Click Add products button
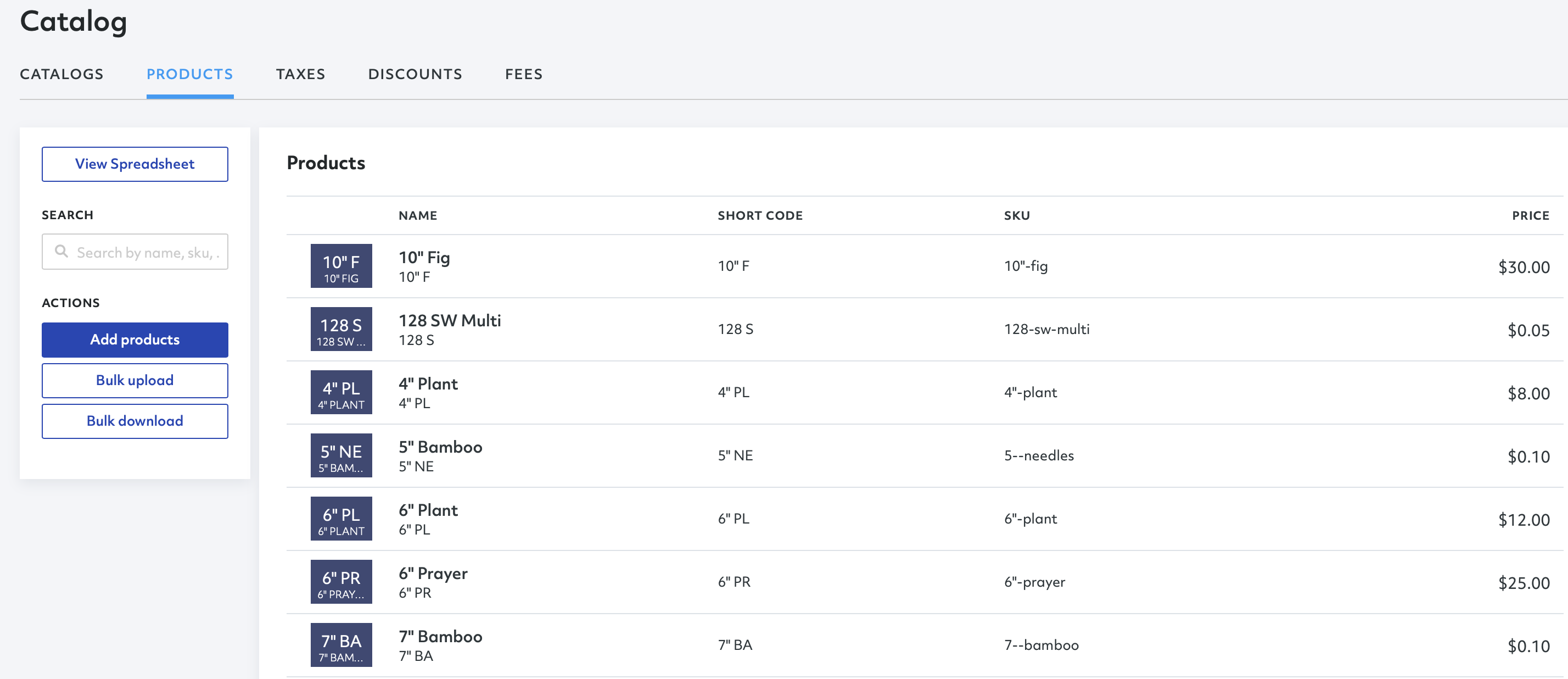 [135, 340]
